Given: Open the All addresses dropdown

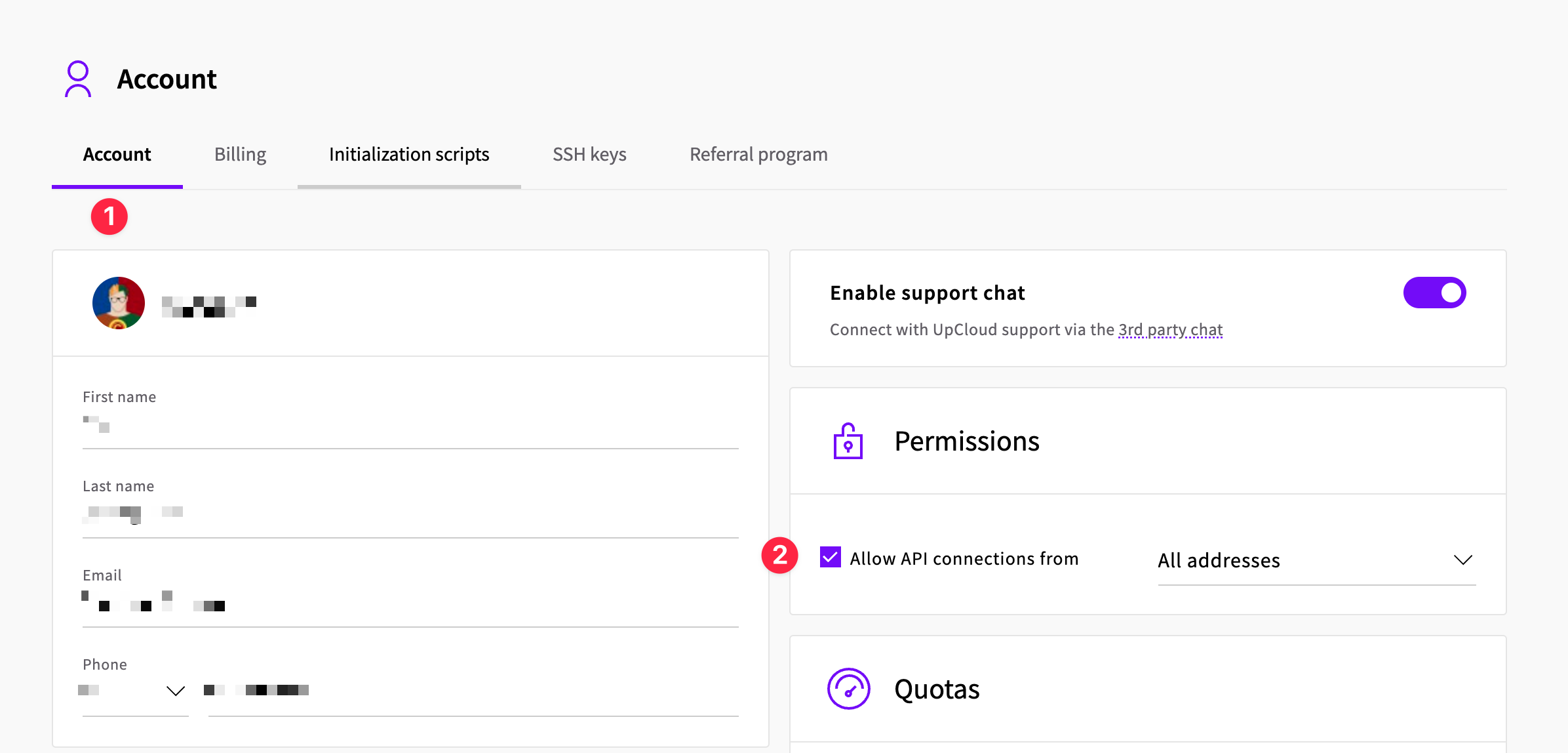Looking at the screenshot, I should pos(1316,560).
